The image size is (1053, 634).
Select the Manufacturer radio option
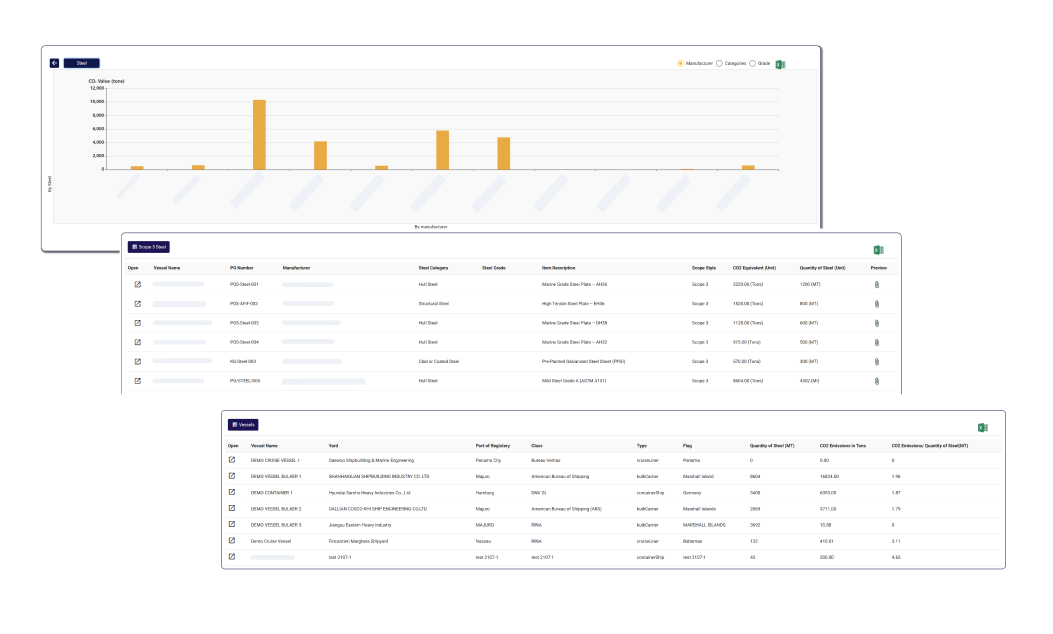click(x=680, y=63)
